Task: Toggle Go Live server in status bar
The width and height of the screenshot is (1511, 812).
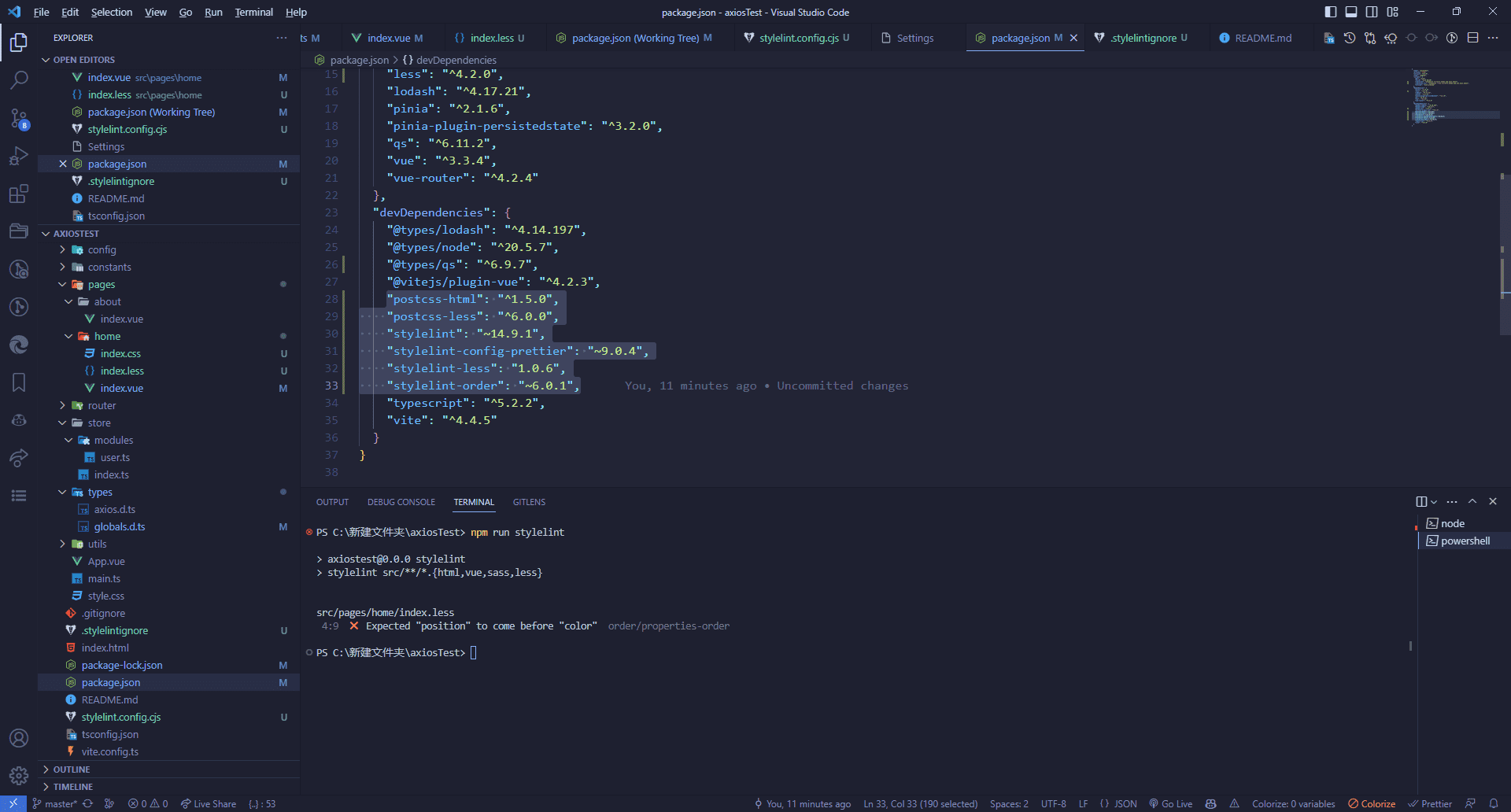Action: (x=1171, y=803)
